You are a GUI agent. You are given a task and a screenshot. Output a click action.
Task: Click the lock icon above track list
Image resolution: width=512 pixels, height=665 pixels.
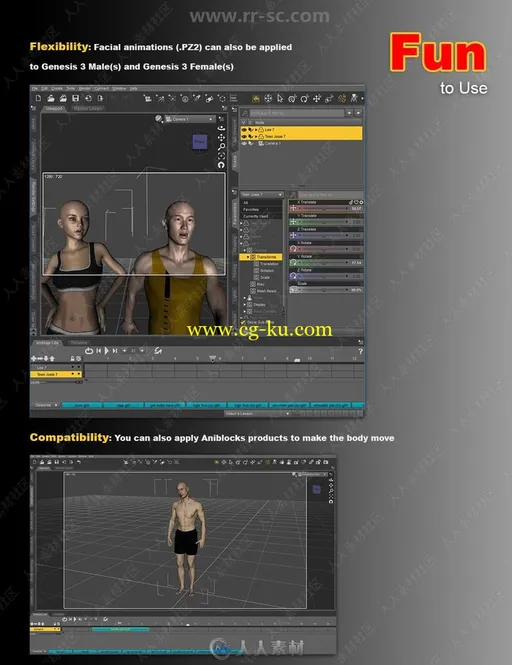72,359
